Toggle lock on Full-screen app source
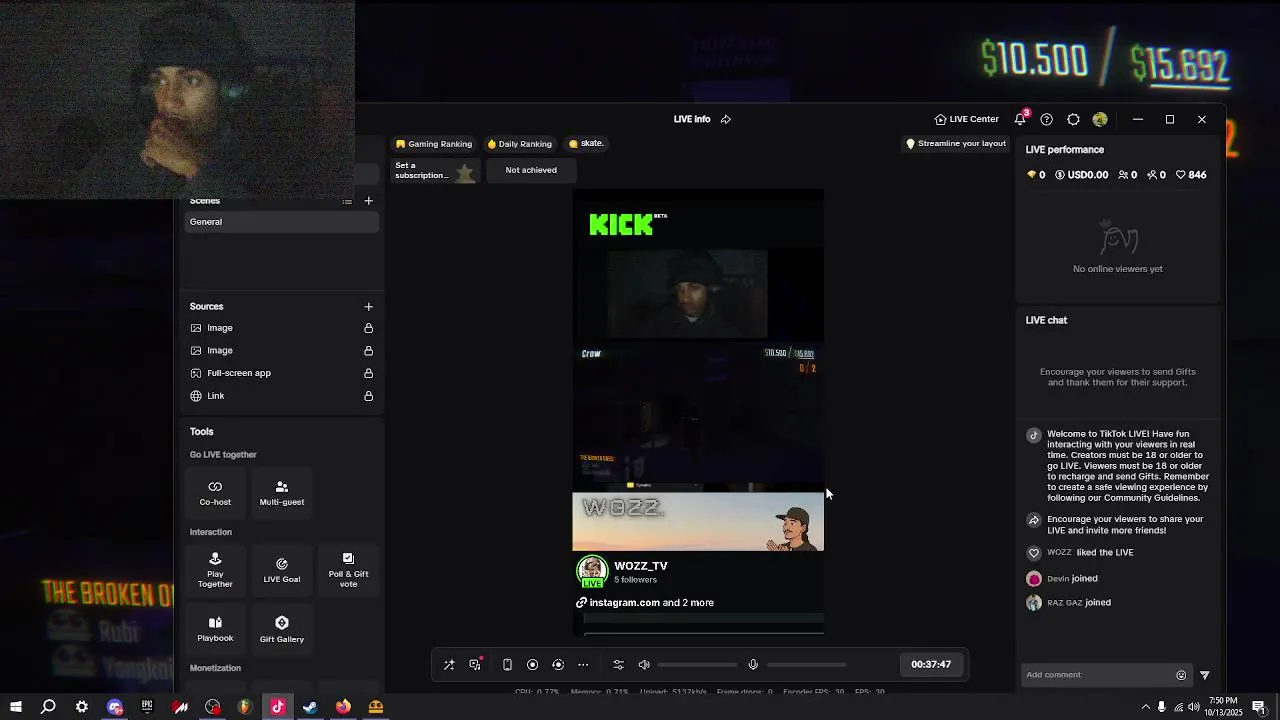This screenshot has width=1280, height=720. coord(368,373)
